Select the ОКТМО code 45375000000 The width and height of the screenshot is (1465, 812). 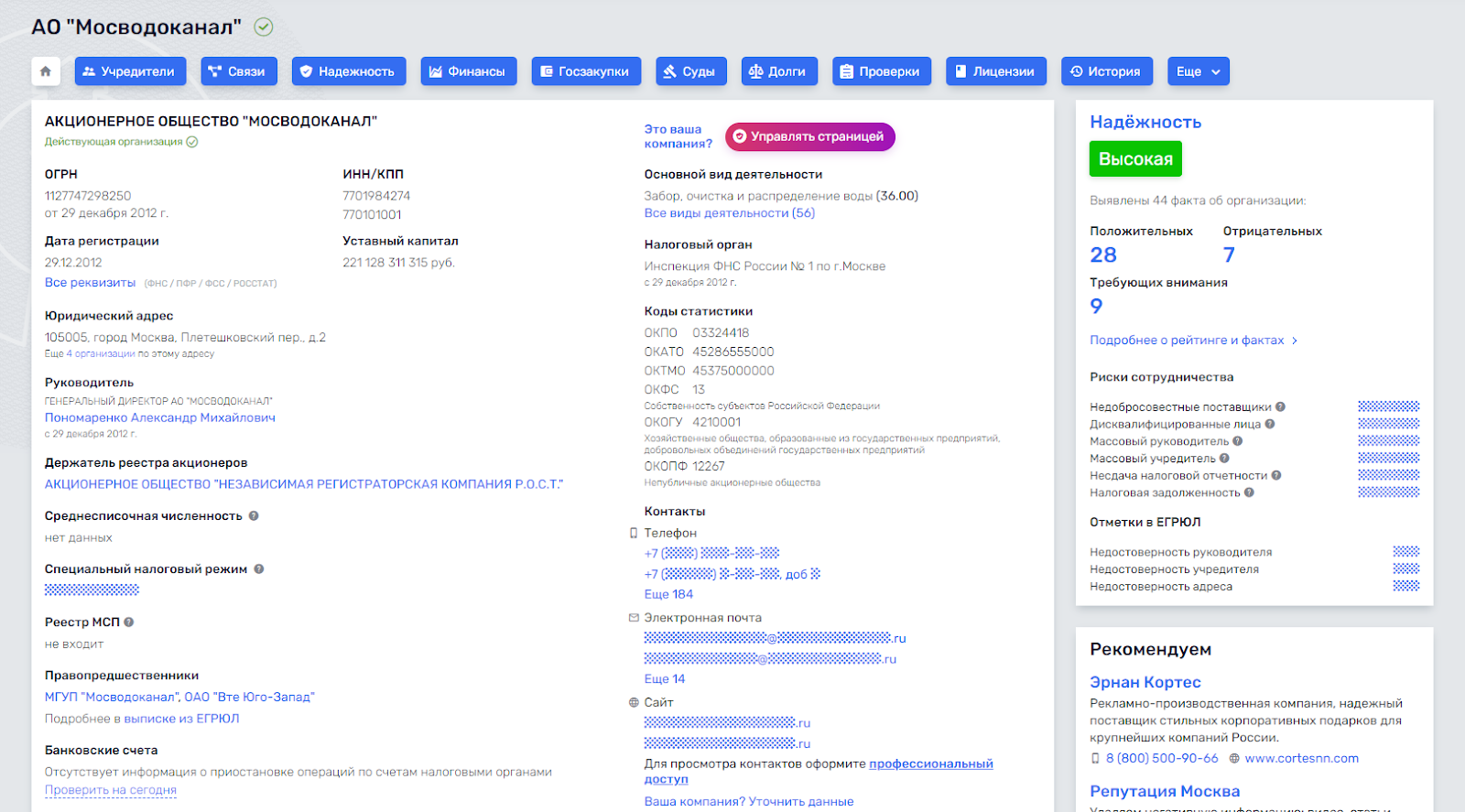point(733,372)
